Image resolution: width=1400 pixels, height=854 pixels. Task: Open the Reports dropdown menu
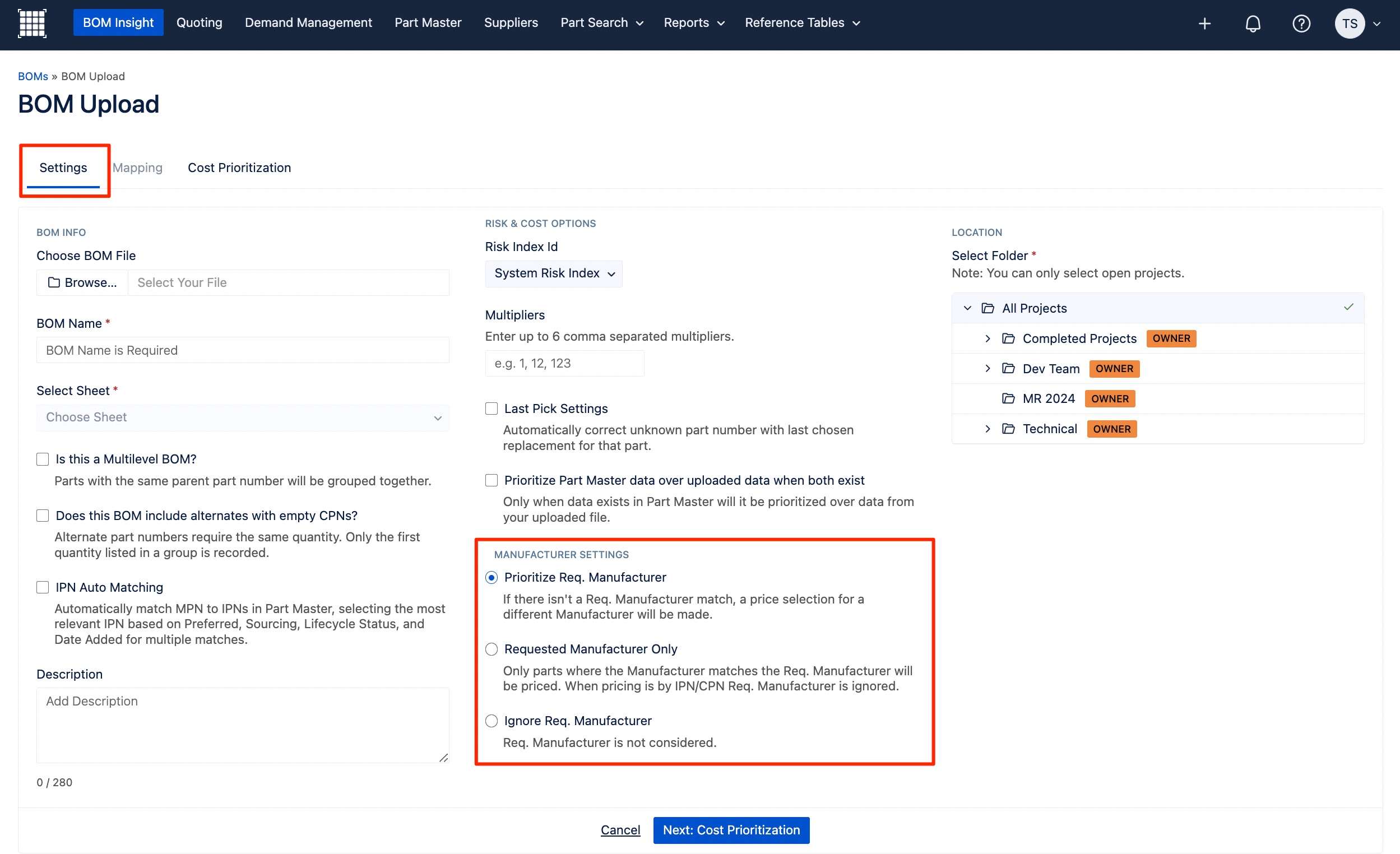(x=694, y=23)
